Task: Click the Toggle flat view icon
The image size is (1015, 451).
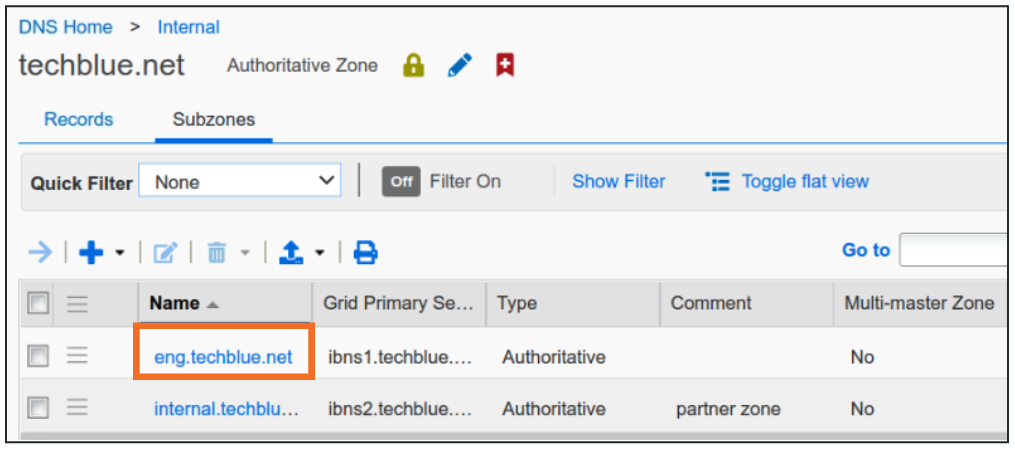Action: (x=718, y=182)
